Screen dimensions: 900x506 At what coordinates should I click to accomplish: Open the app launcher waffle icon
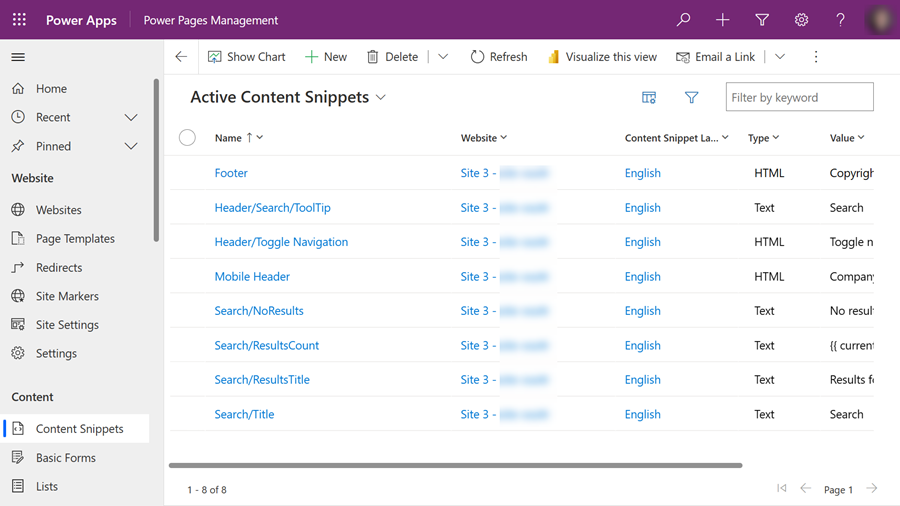(x=19, y=20)
